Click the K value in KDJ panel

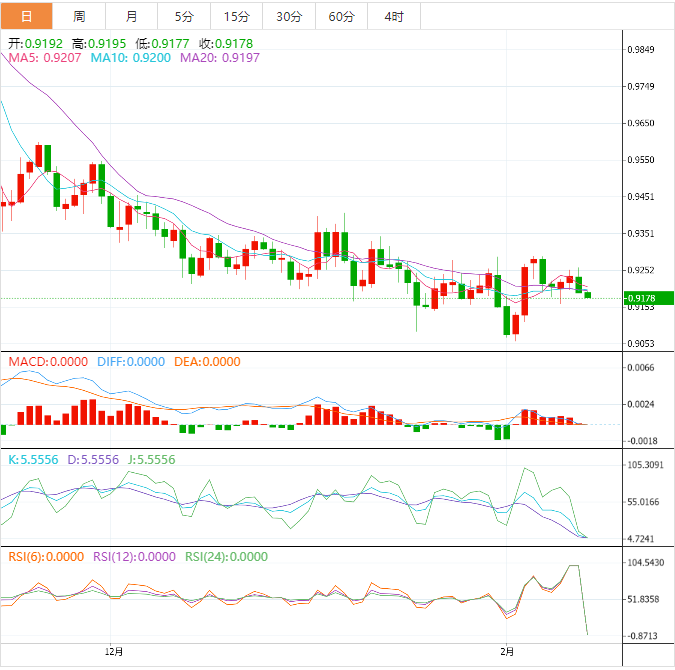coord(32,459)
